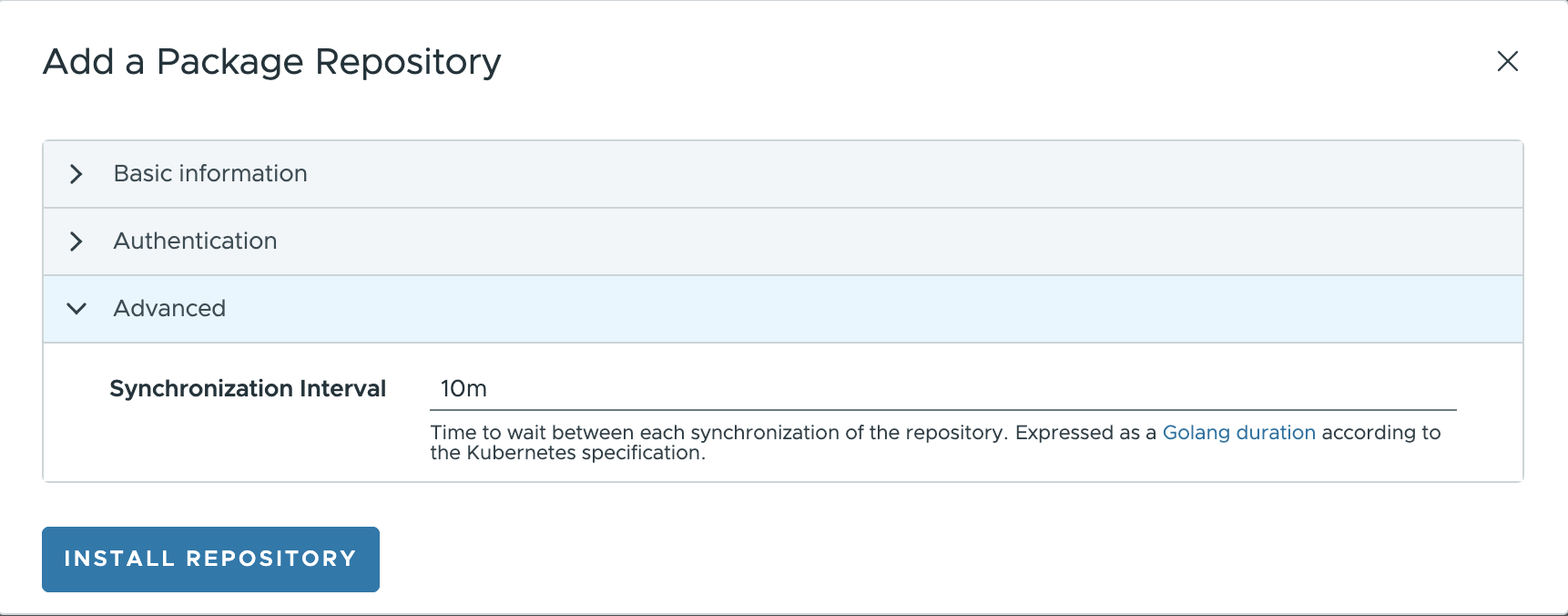Screen dimensions: 1568x616
Task: Click the collapse arrow on the Advanced section
Action: click(76, 309)
